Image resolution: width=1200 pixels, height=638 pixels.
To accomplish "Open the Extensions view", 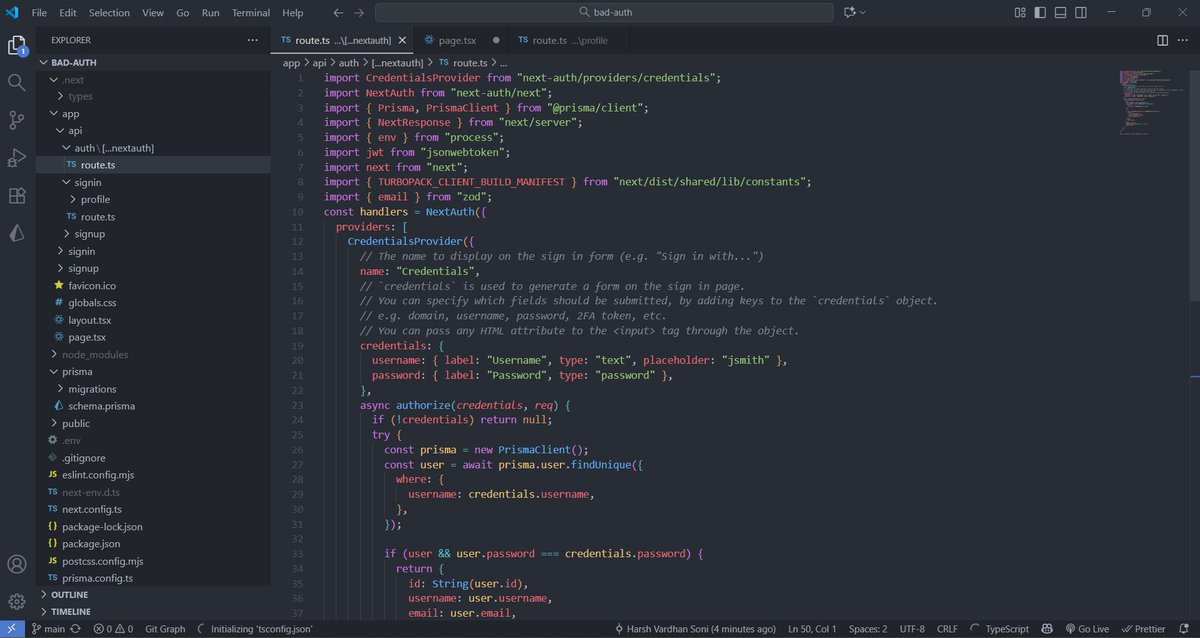I will [16, 195].
